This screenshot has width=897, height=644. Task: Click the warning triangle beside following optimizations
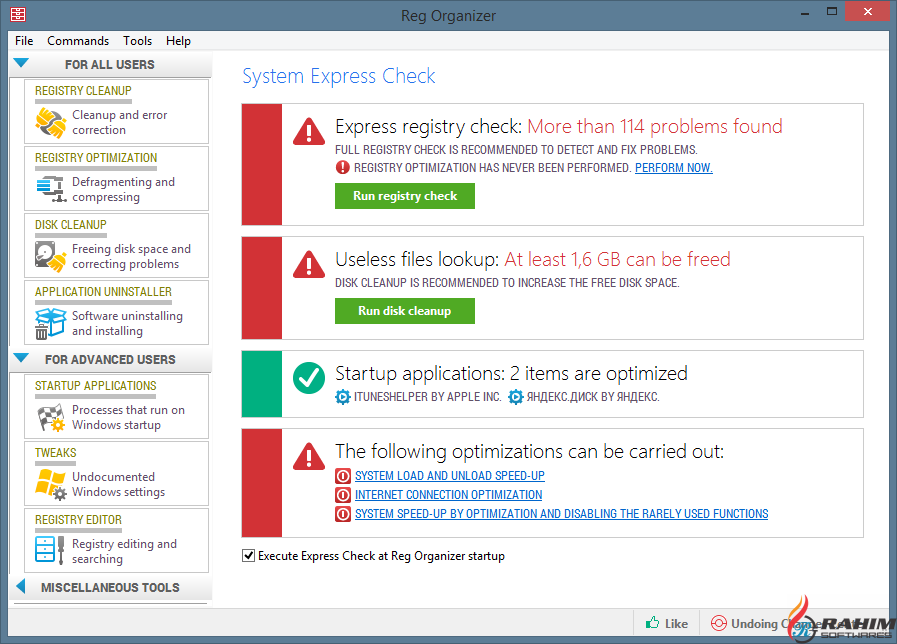pyautogui.click(x=309, y=456)
